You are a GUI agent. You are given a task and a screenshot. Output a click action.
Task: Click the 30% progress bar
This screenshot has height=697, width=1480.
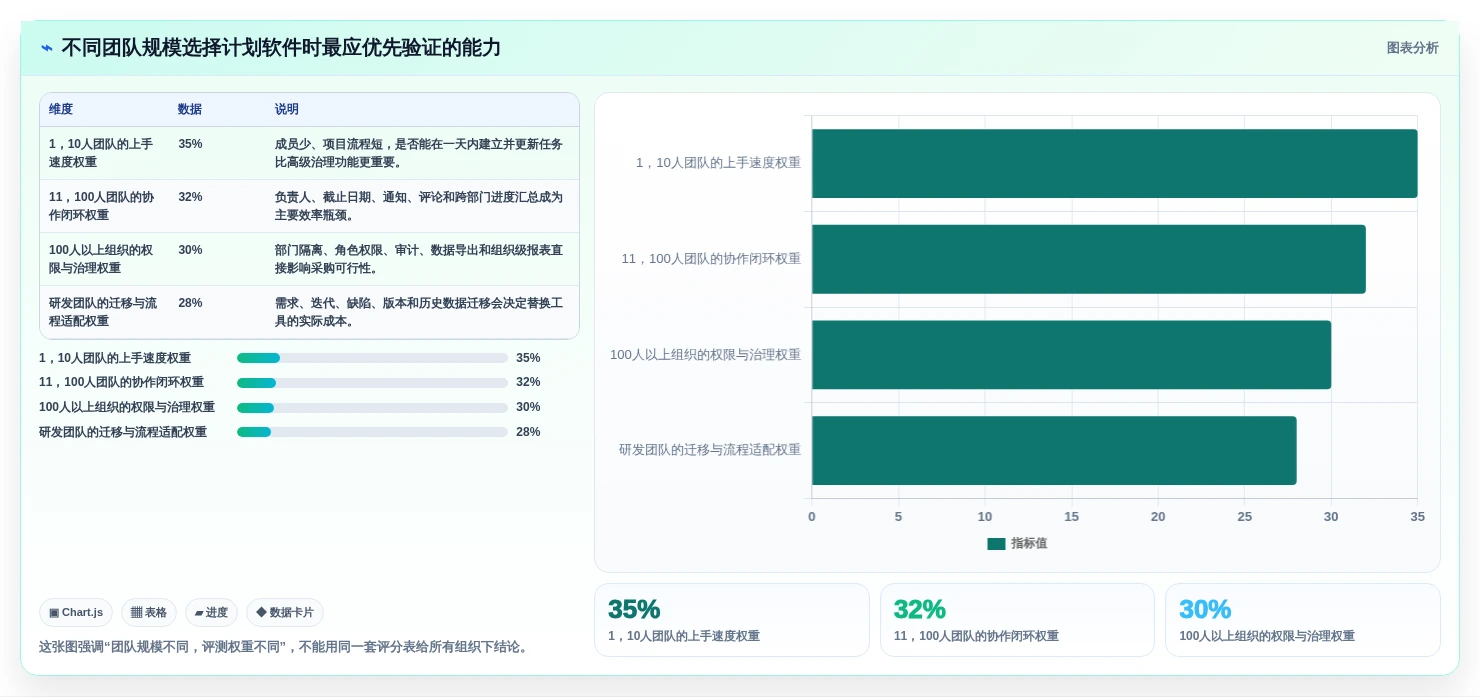(372, 407)
